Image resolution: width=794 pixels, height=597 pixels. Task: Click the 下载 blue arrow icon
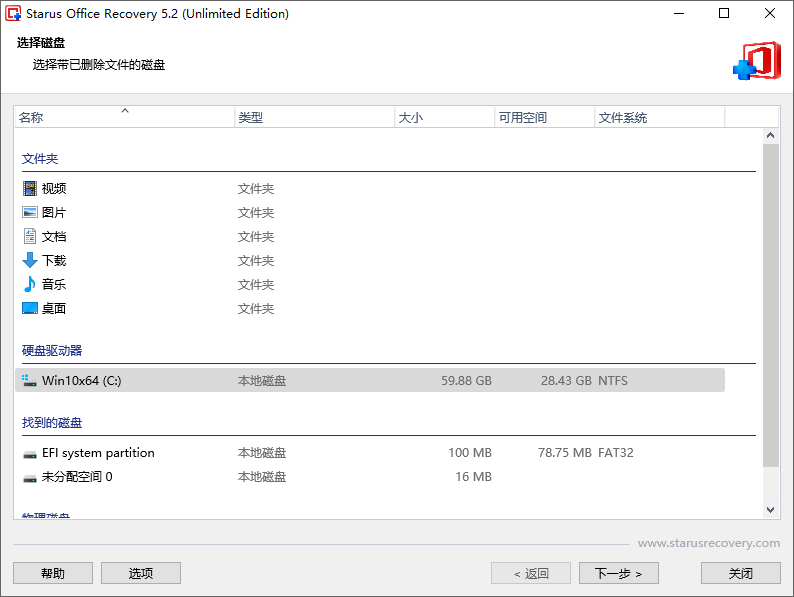click(x=30, y=260)
